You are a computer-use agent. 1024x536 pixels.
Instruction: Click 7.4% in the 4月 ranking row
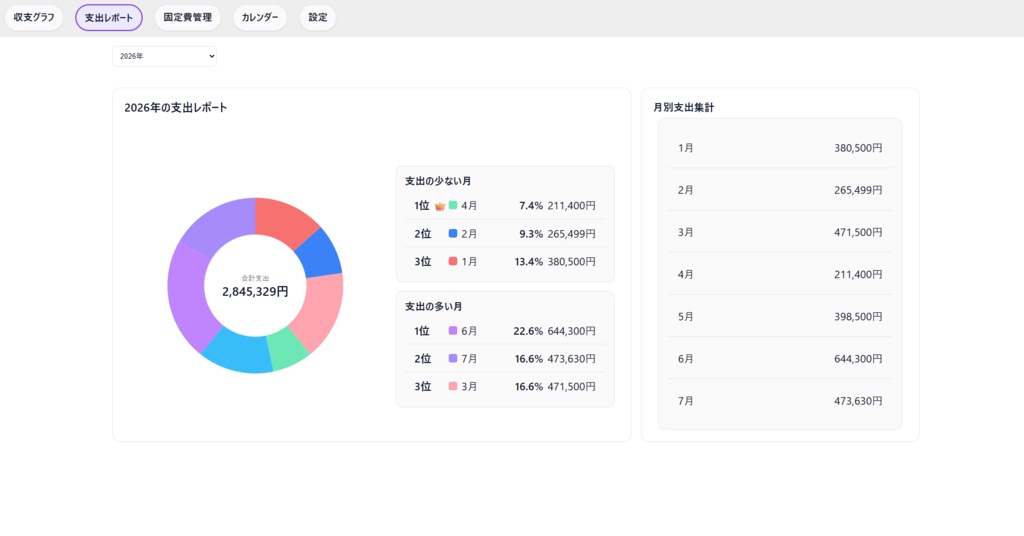click(x=531, y=206)
